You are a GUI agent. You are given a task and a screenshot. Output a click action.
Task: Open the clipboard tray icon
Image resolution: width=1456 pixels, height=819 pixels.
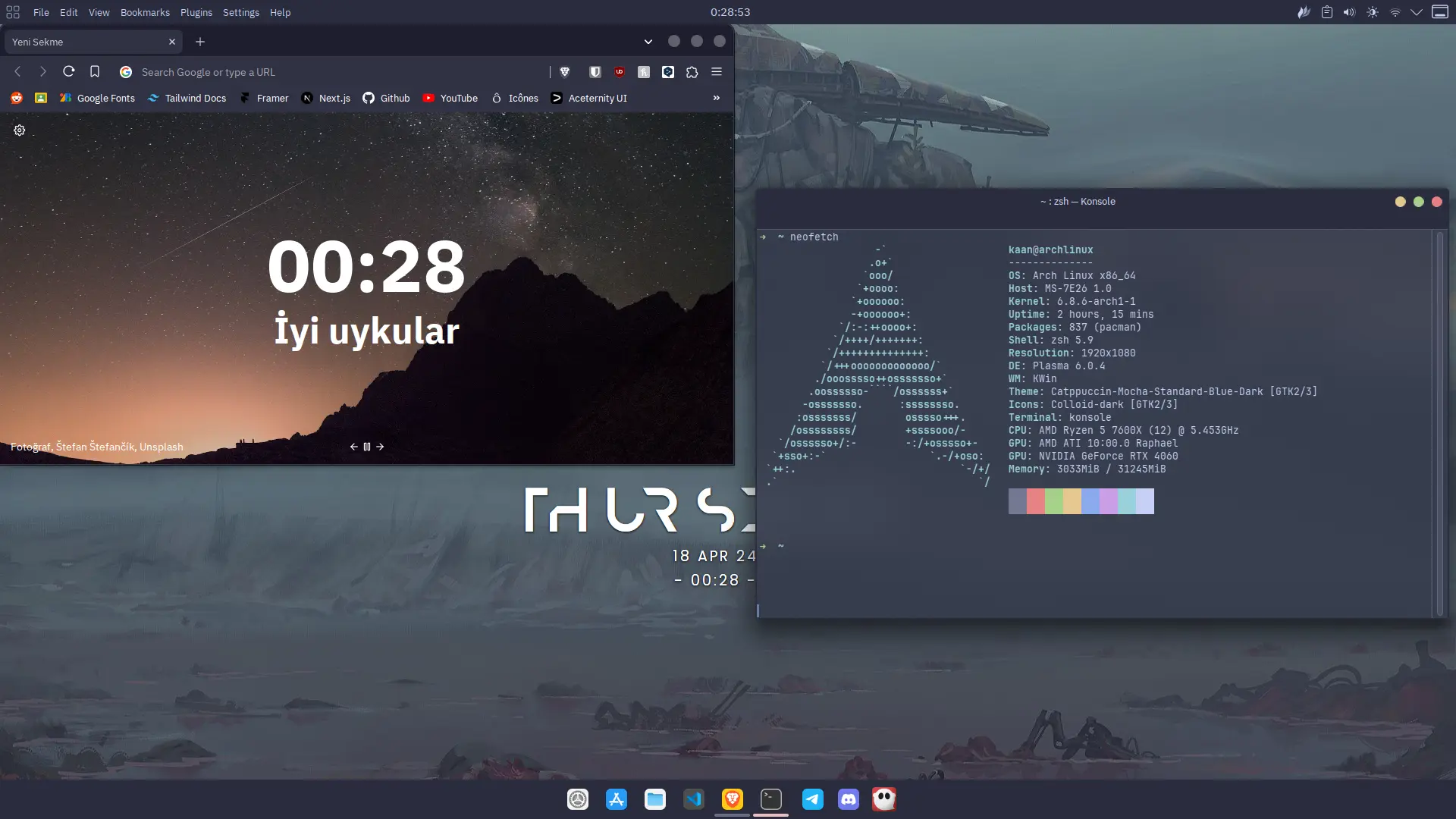click(x=1326, y=12)
